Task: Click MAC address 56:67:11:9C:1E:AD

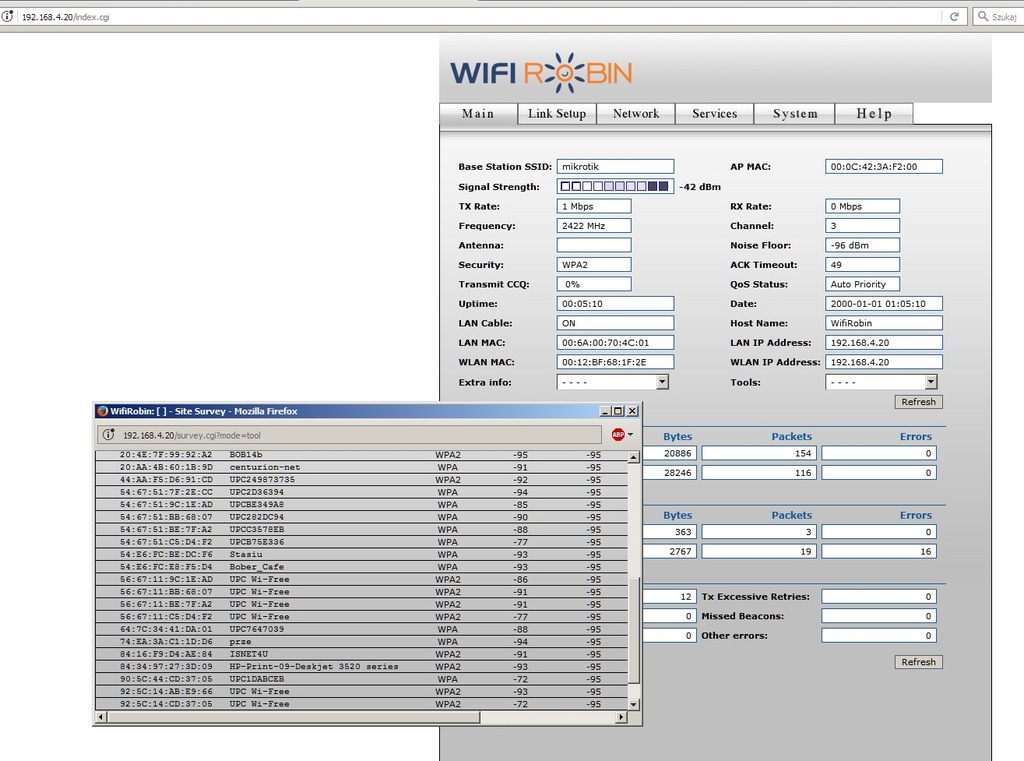Action: point(166,579)
